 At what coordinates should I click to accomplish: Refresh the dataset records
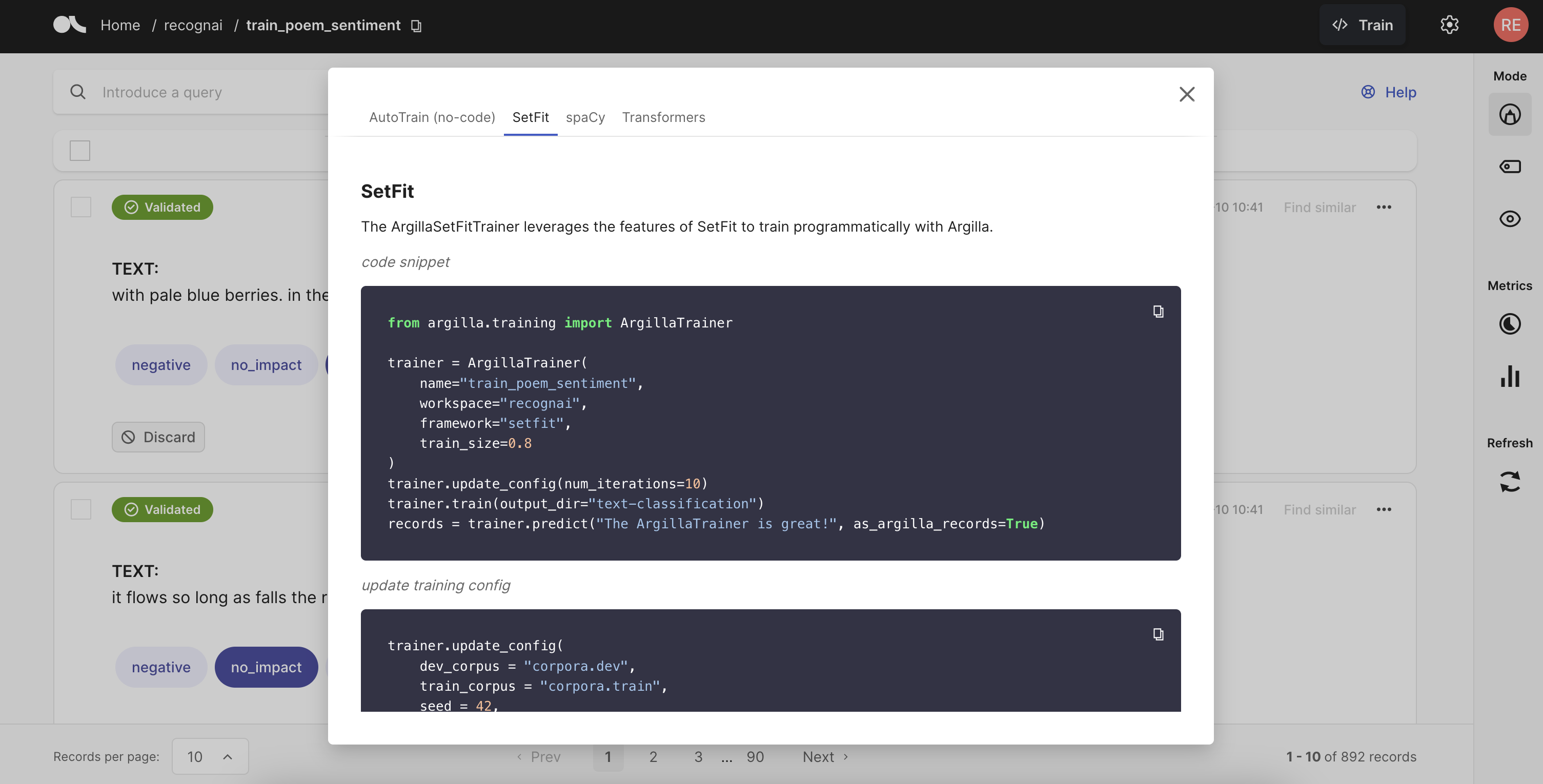[1510, 482]
